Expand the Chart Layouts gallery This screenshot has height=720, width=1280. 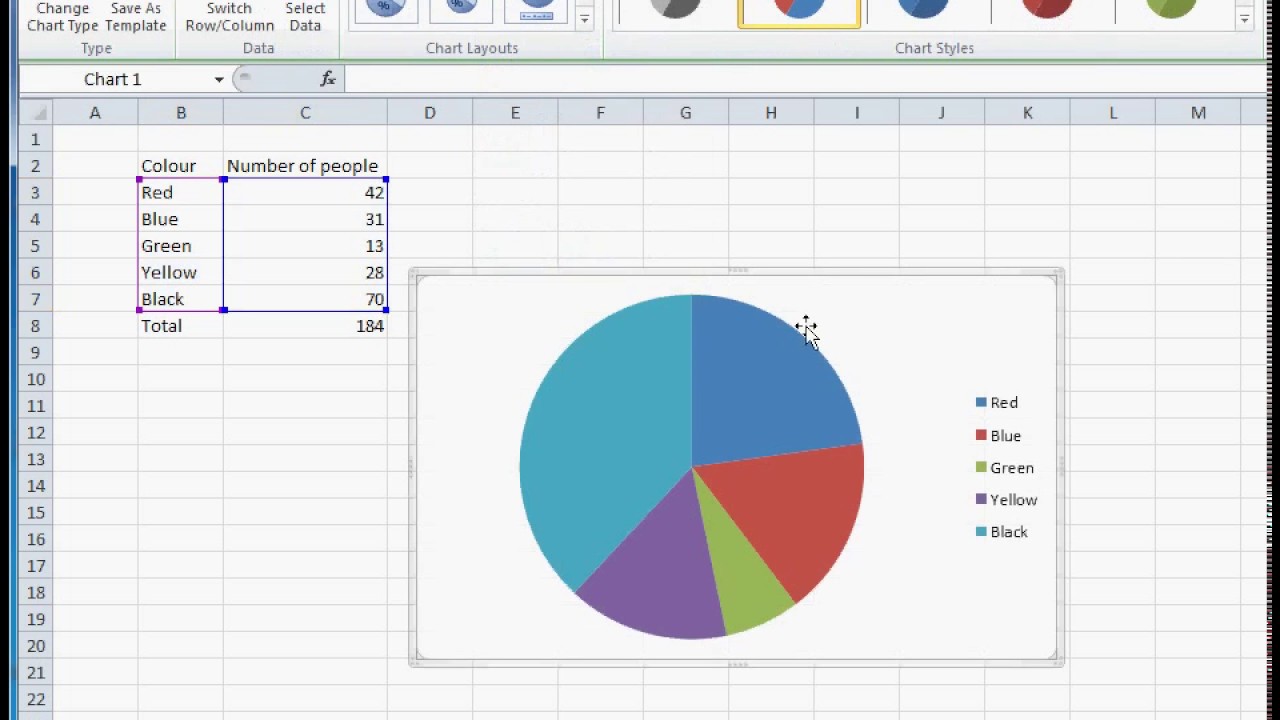[584, 19]
